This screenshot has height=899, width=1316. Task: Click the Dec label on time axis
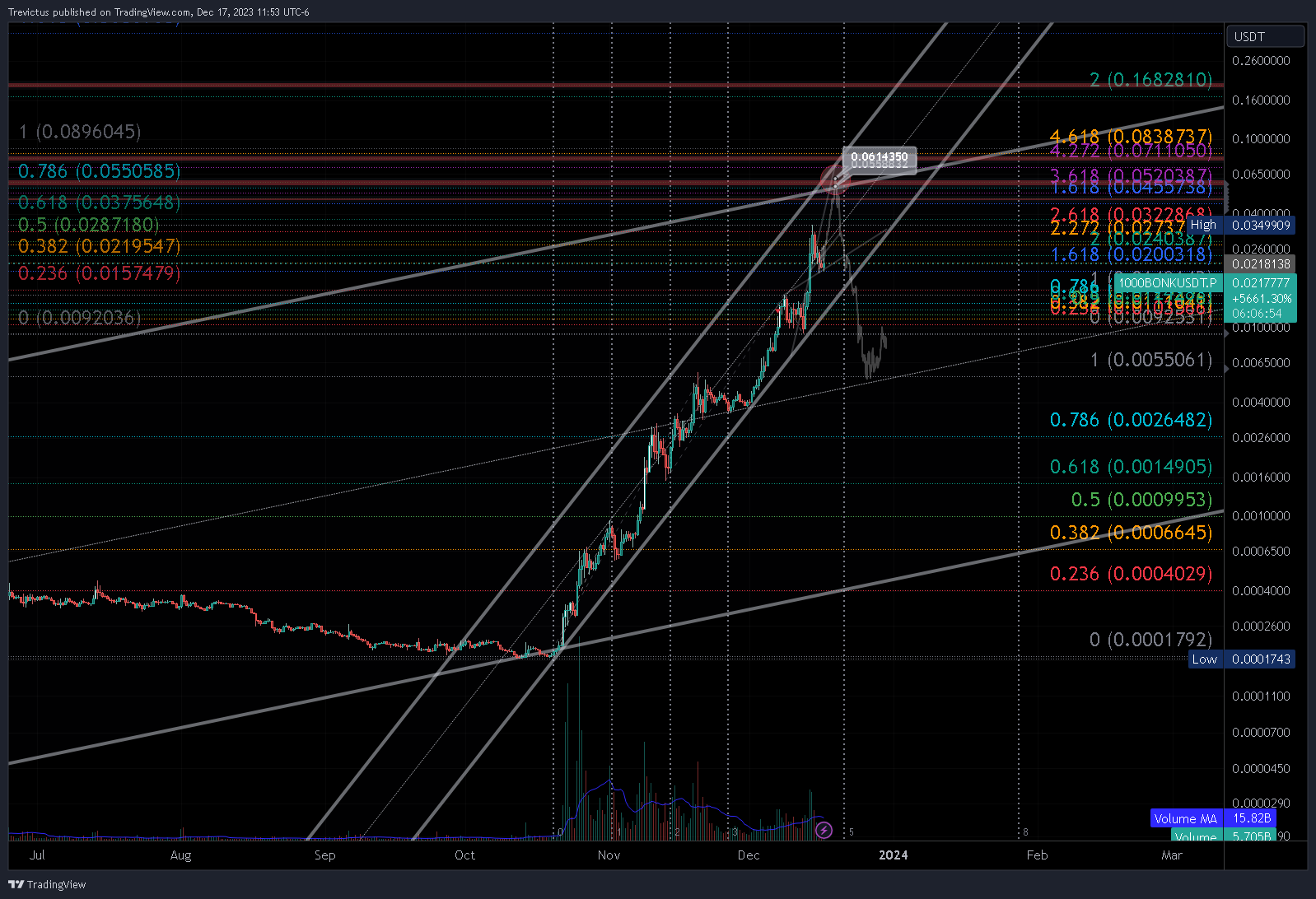(749, 855)
